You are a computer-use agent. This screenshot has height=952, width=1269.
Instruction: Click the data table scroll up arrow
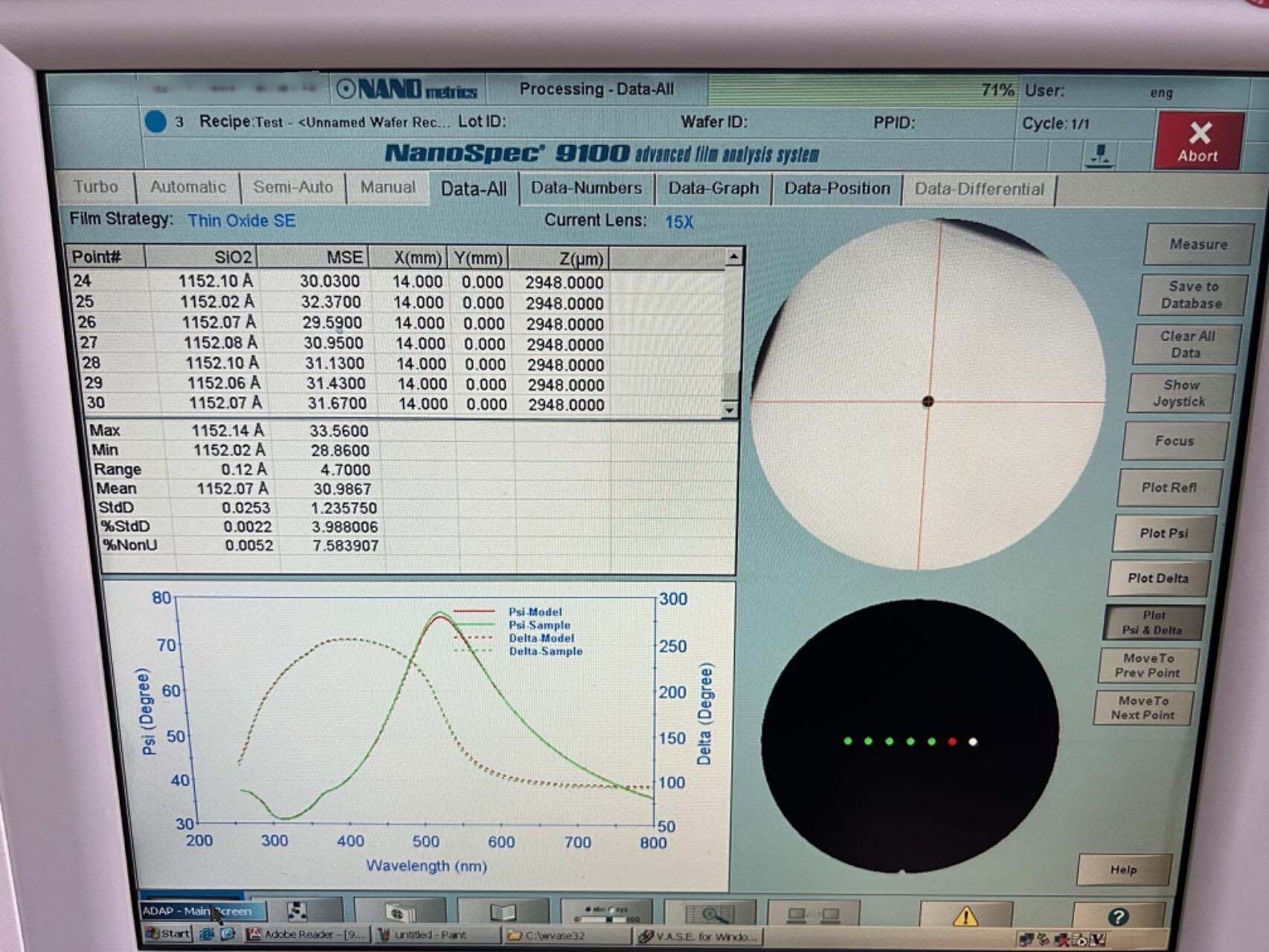(733, 257)
